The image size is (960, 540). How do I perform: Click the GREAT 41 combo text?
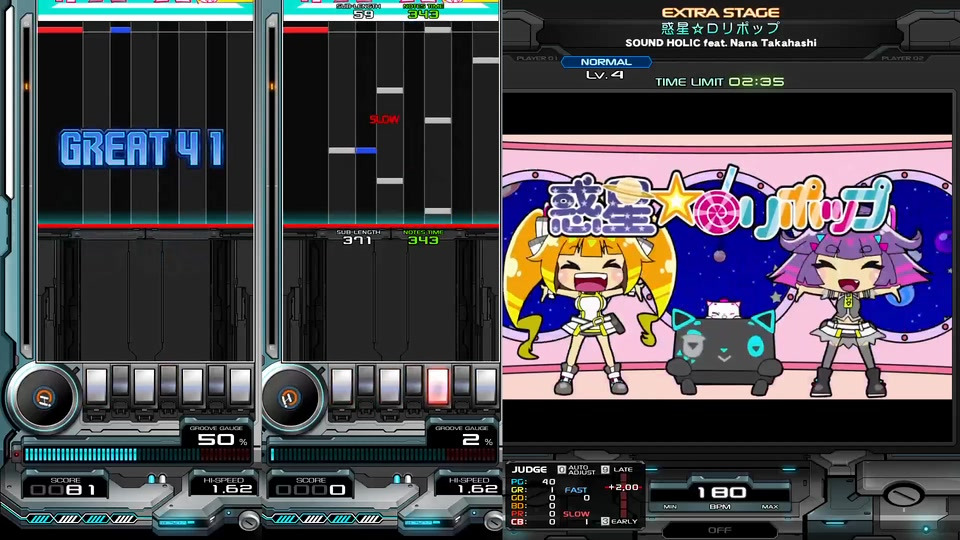(x=141, y=149)
